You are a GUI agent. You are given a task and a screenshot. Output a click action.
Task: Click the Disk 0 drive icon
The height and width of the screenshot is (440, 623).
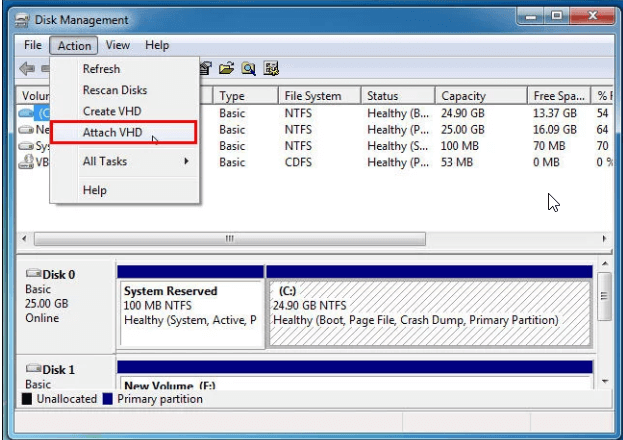point(33,274)
